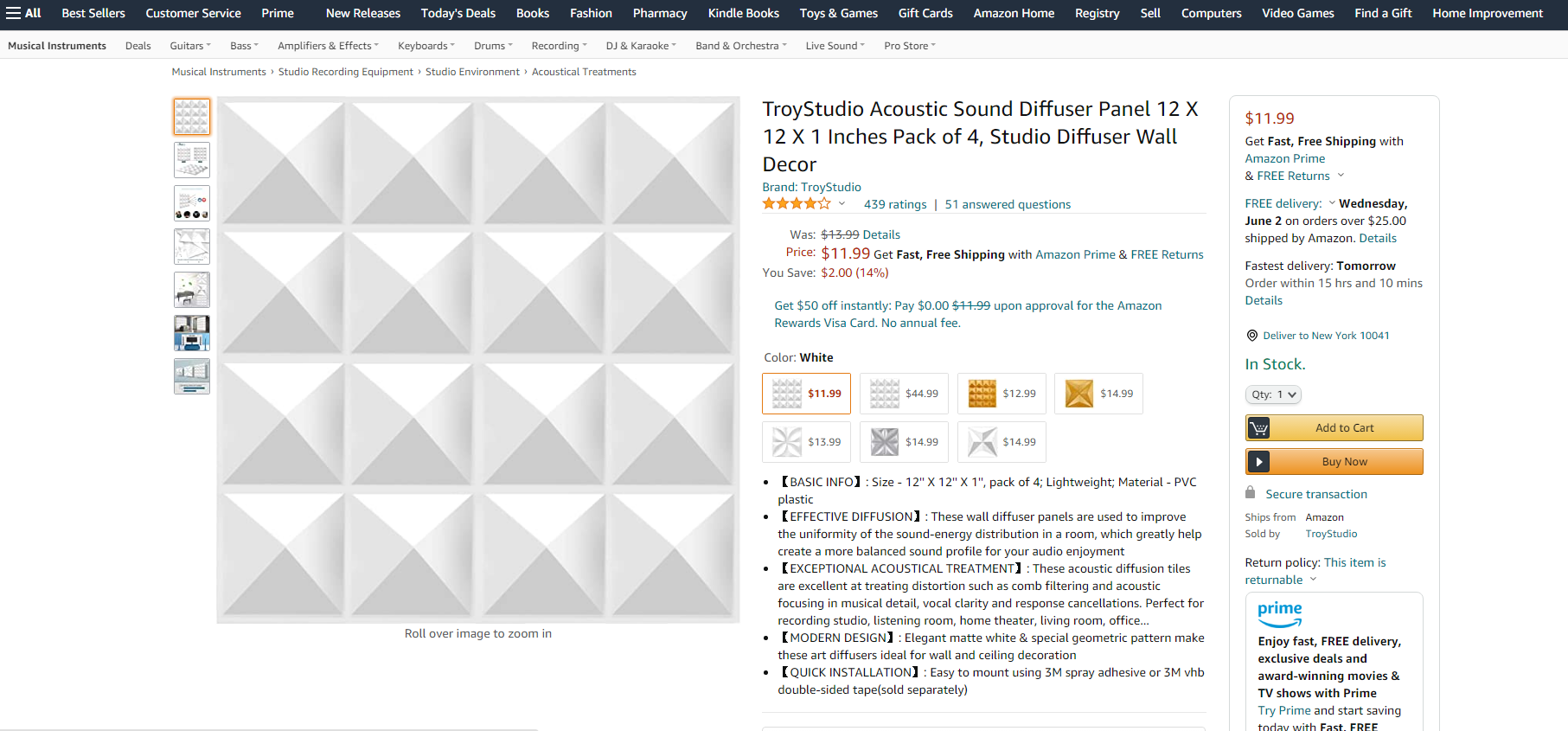1568x731 pixels.
Task: Click the prime logo
Action: click(x=1280, y=614)
